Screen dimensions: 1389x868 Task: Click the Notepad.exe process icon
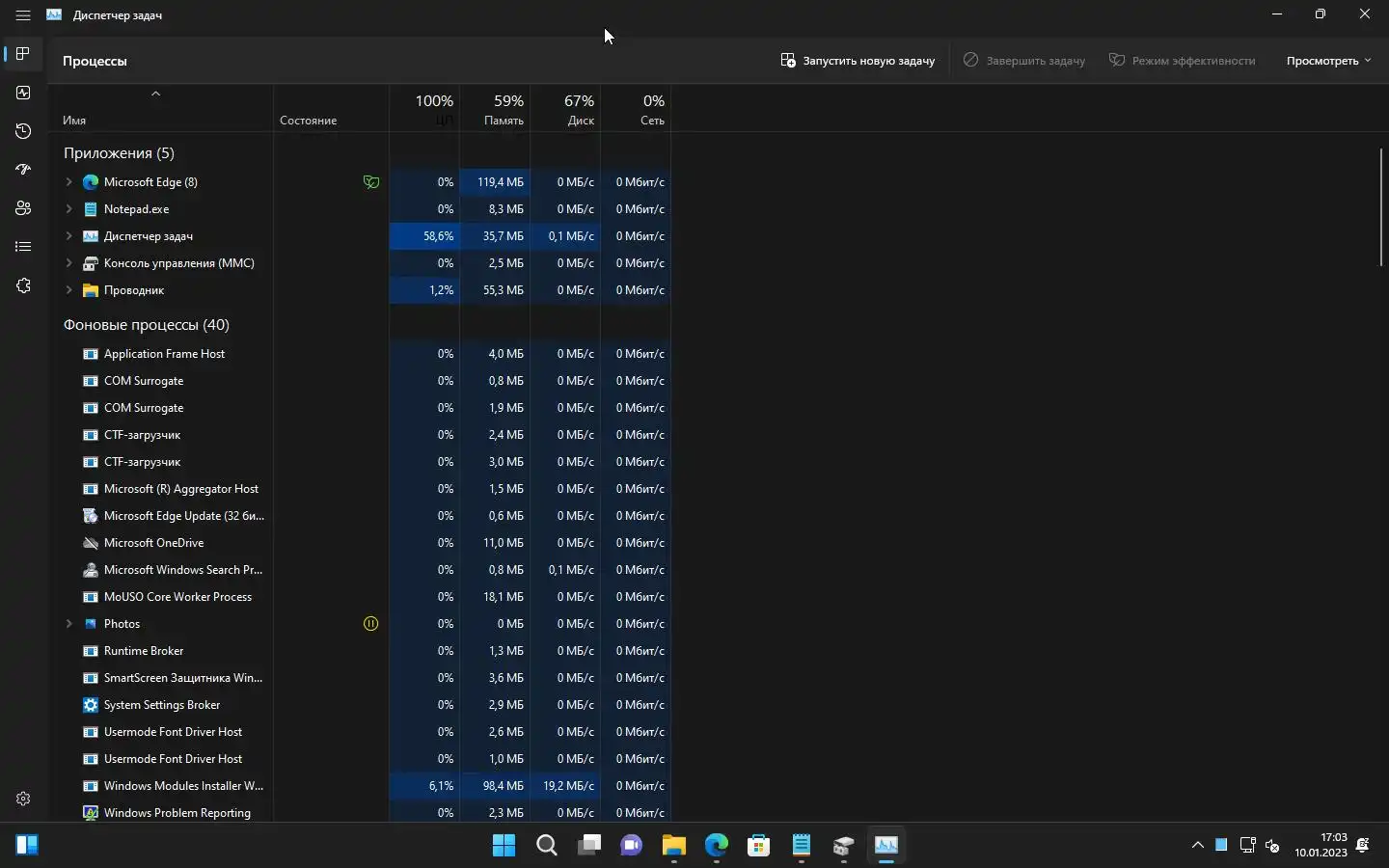click(91, 208)
